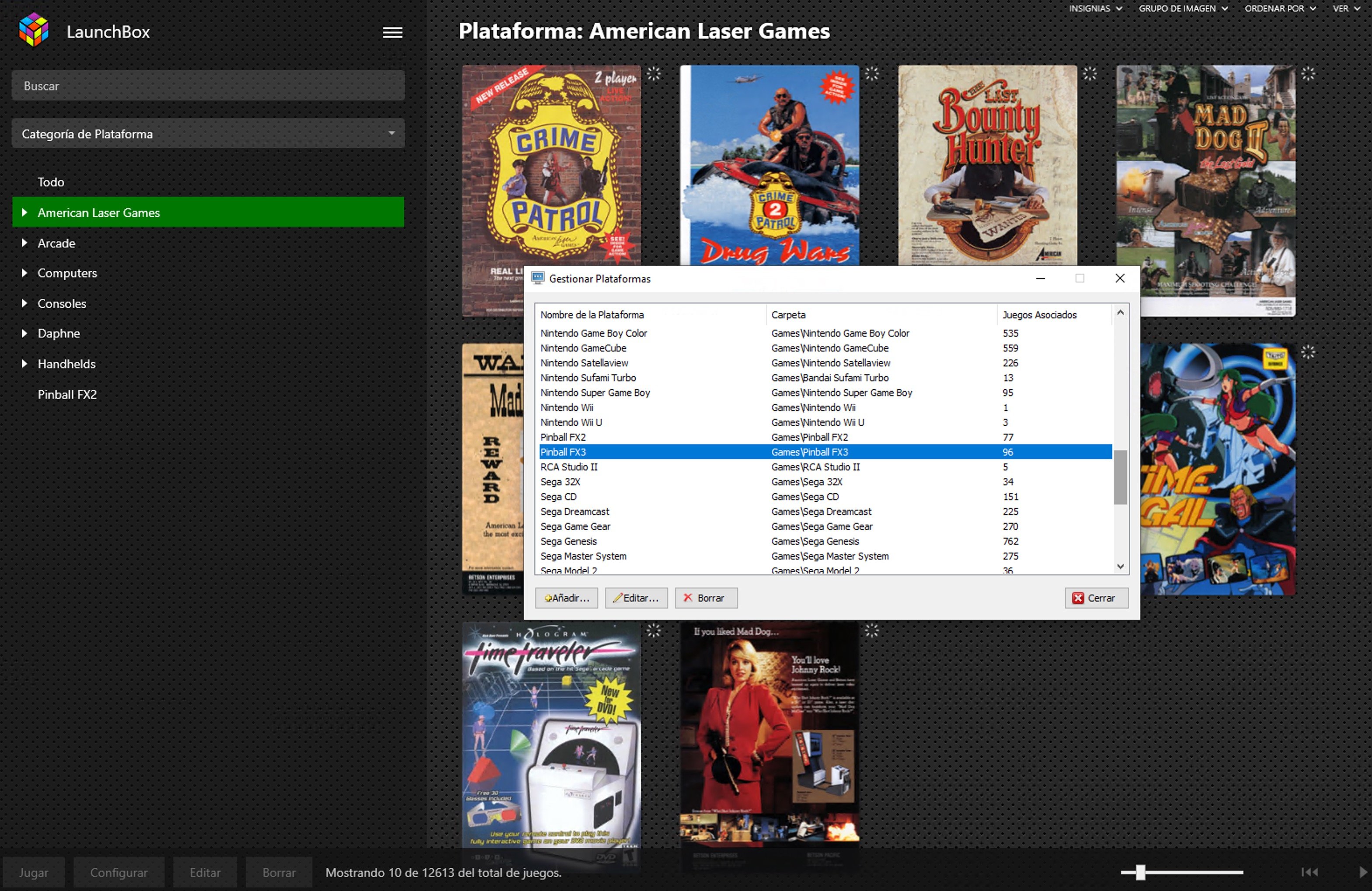Click the Añadir... button
This screenshot has height=891, width=1372.
[566, 598]
